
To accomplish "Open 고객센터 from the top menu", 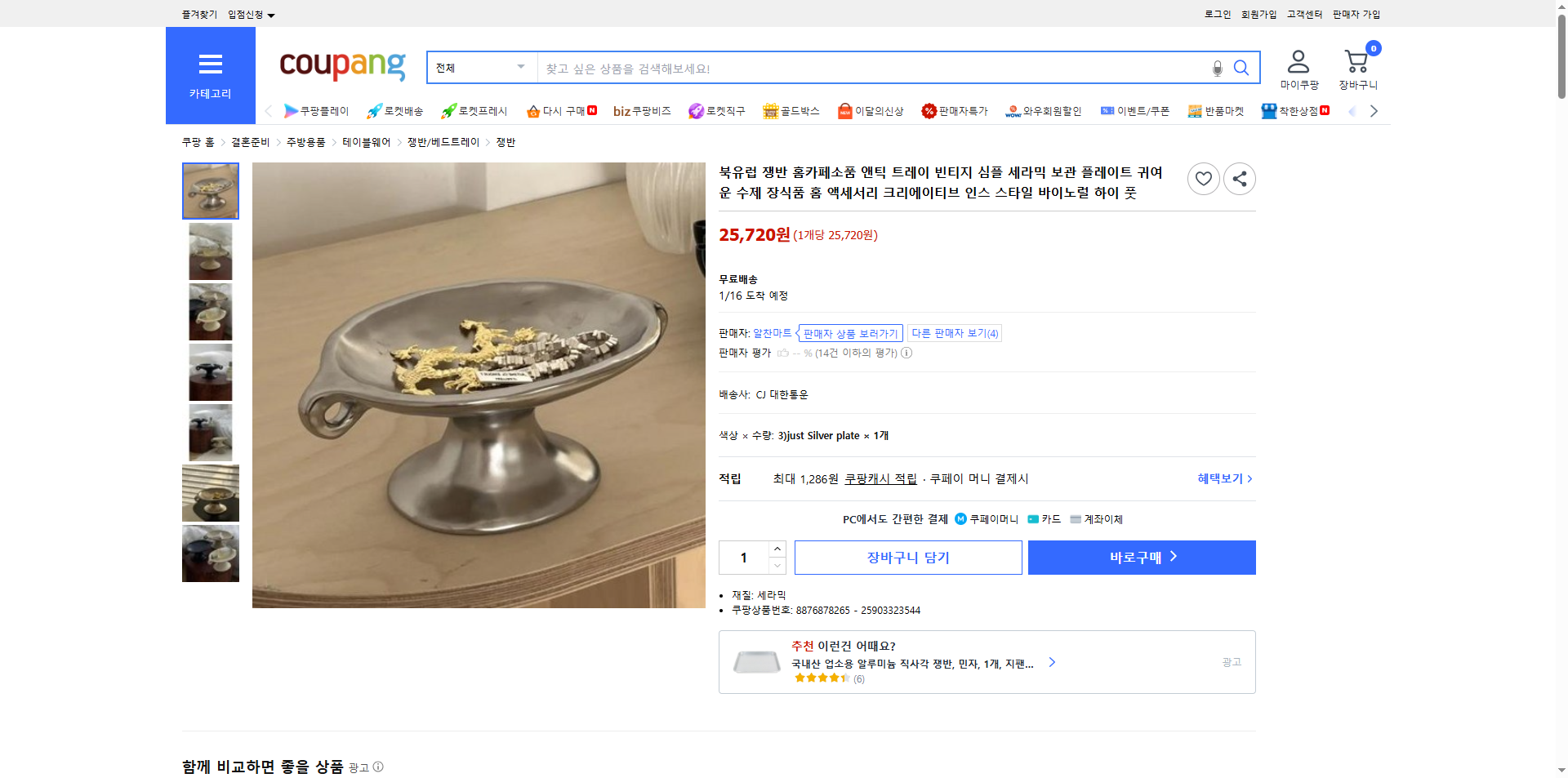I will [1303, 14].
